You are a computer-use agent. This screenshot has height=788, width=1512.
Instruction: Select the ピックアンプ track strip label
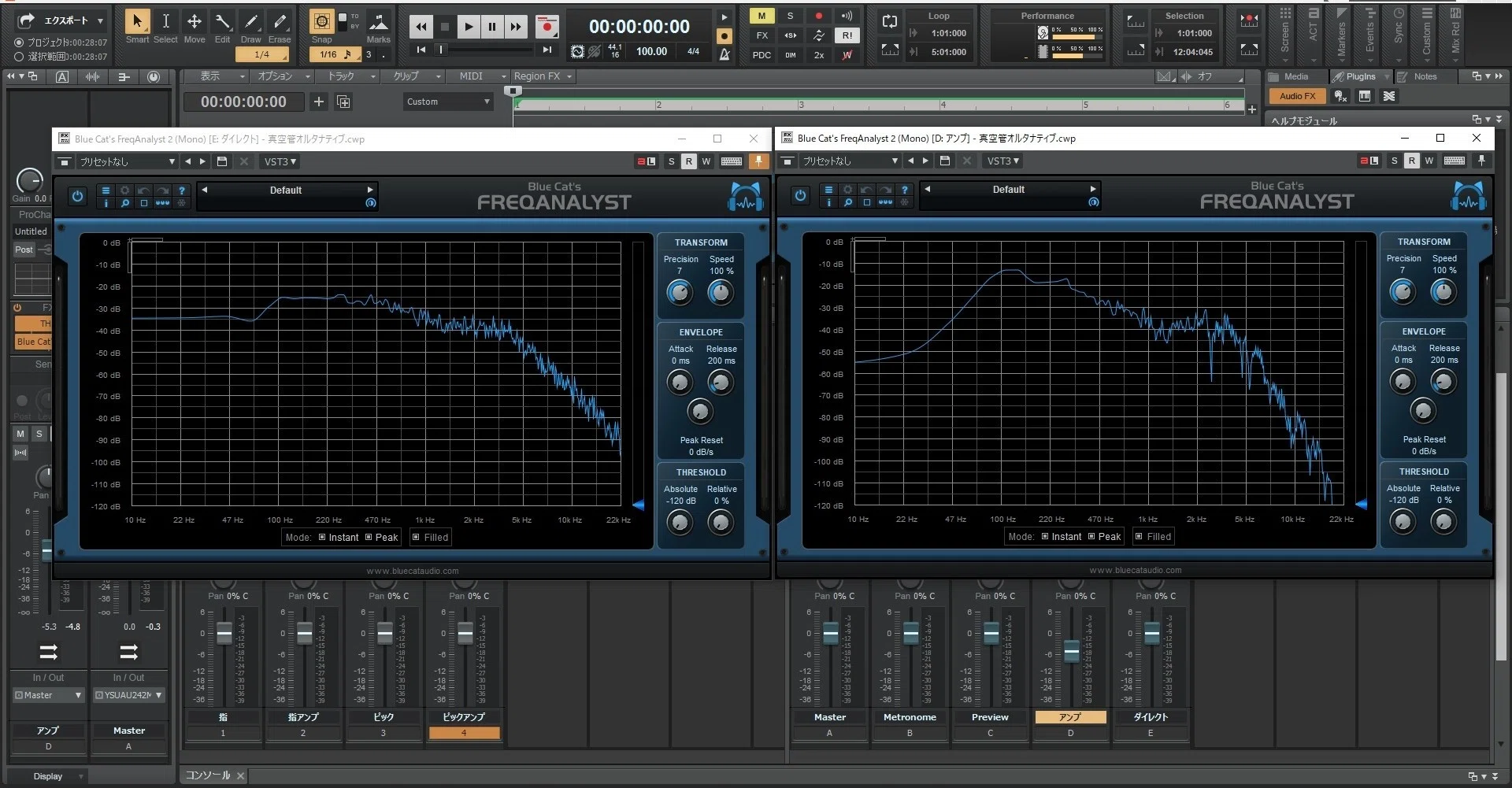[x=464, y=717]
